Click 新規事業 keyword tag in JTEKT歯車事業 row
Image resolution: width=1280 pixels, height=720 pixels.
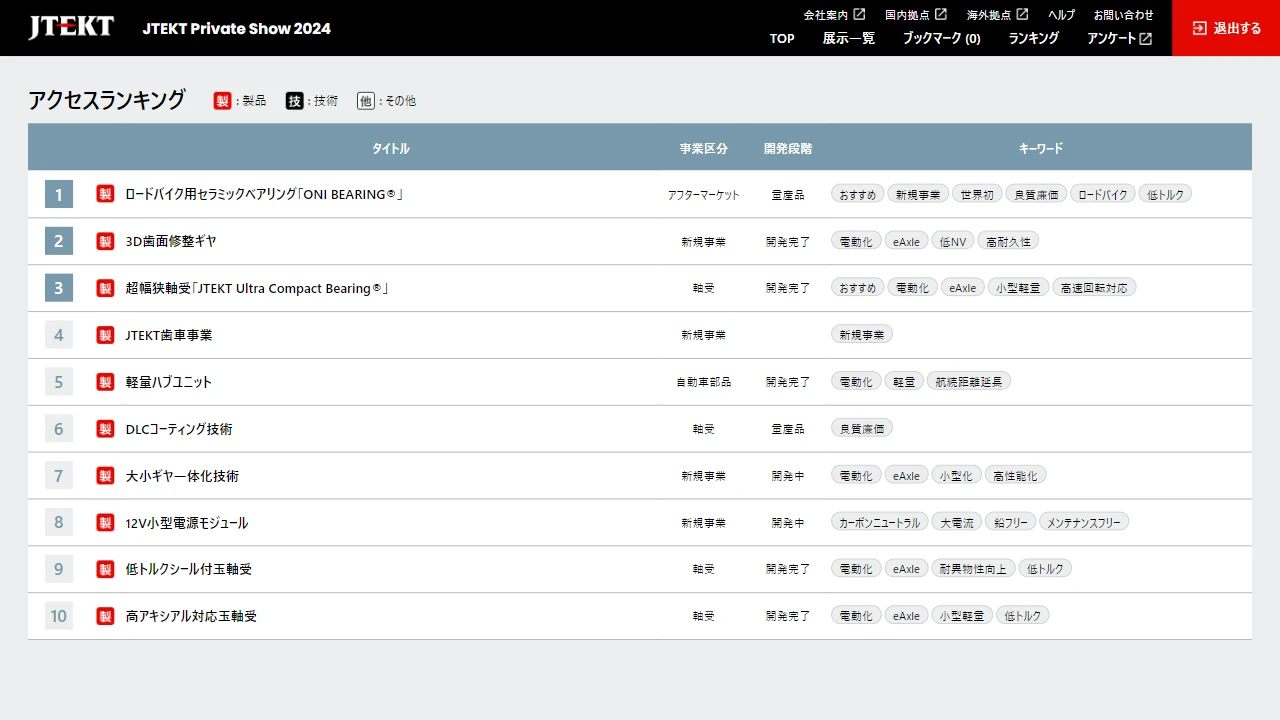862,335
